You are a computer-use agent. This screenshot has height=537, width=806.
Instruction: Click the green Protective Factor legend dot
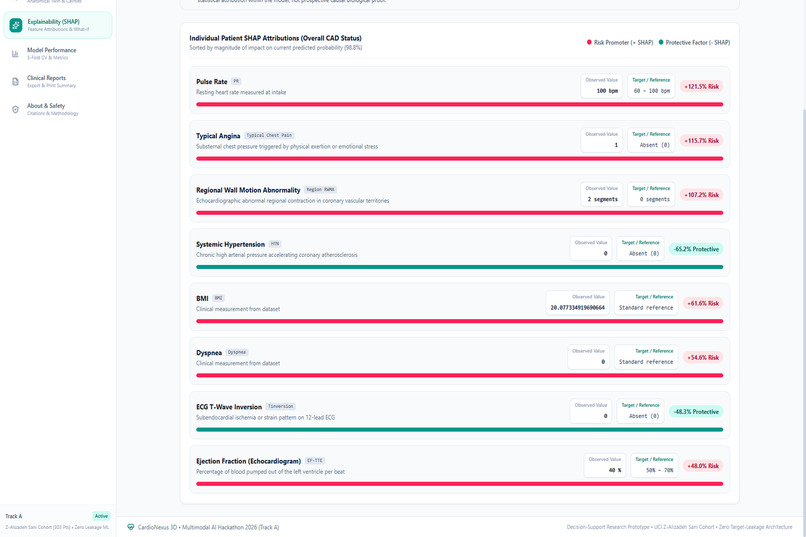pos(661,42)
